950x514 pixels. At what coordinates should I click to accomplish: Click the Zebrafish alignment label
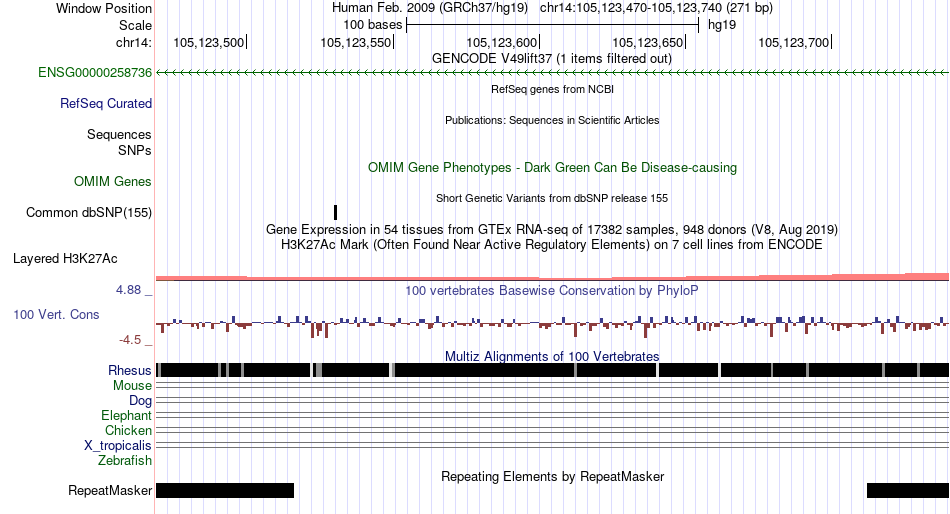tap(125, 461)
